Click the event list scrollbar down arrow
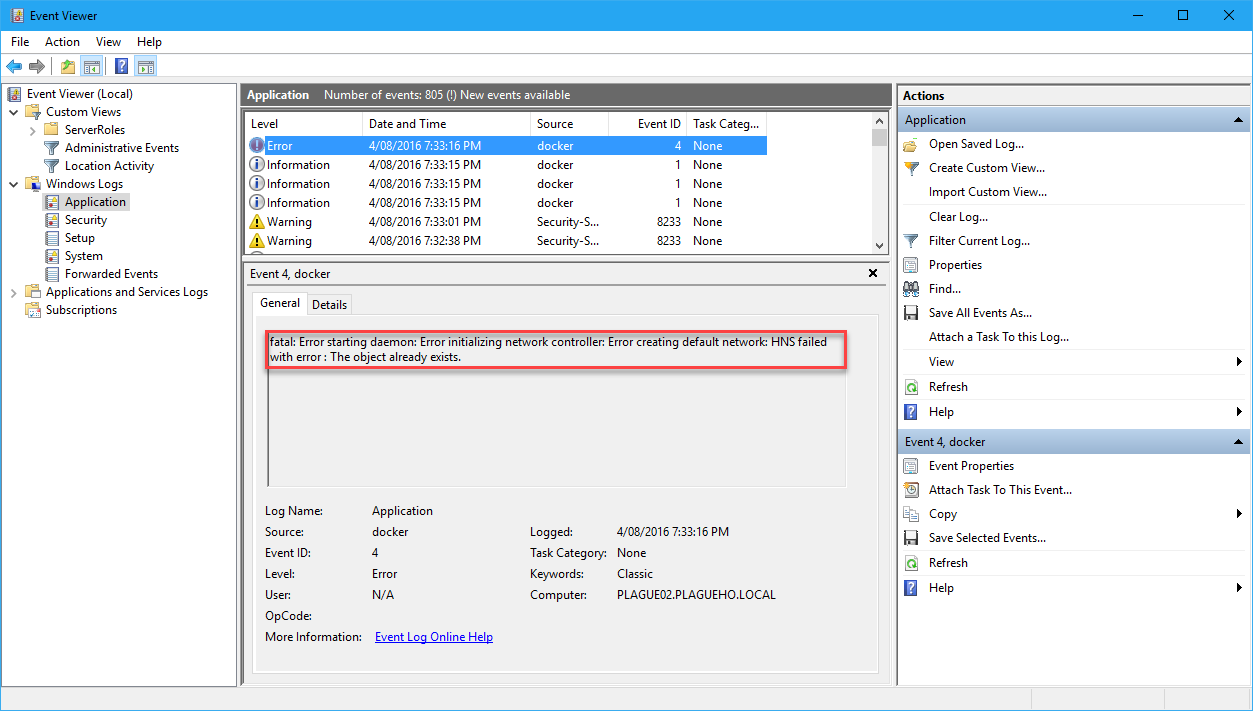Screen dimensions: 1253x711 (880, 245)
